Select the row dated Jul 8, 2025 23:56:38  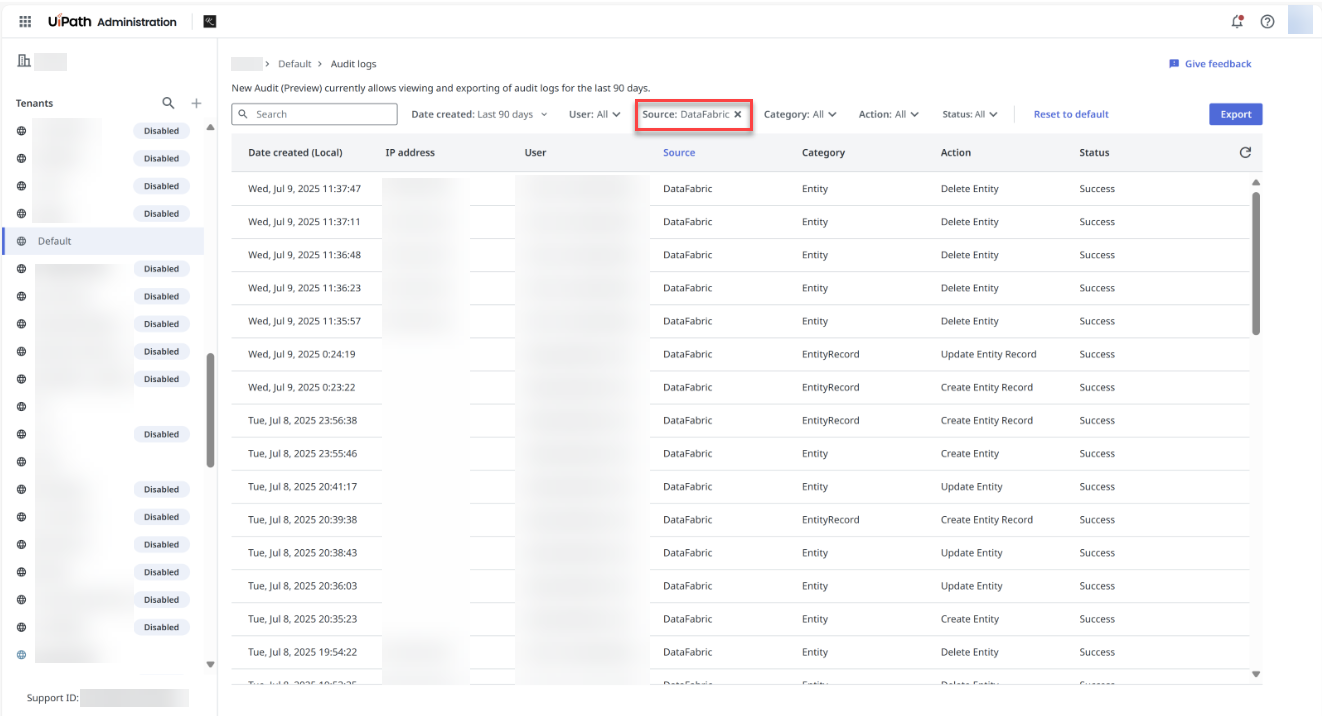(741, 420)
